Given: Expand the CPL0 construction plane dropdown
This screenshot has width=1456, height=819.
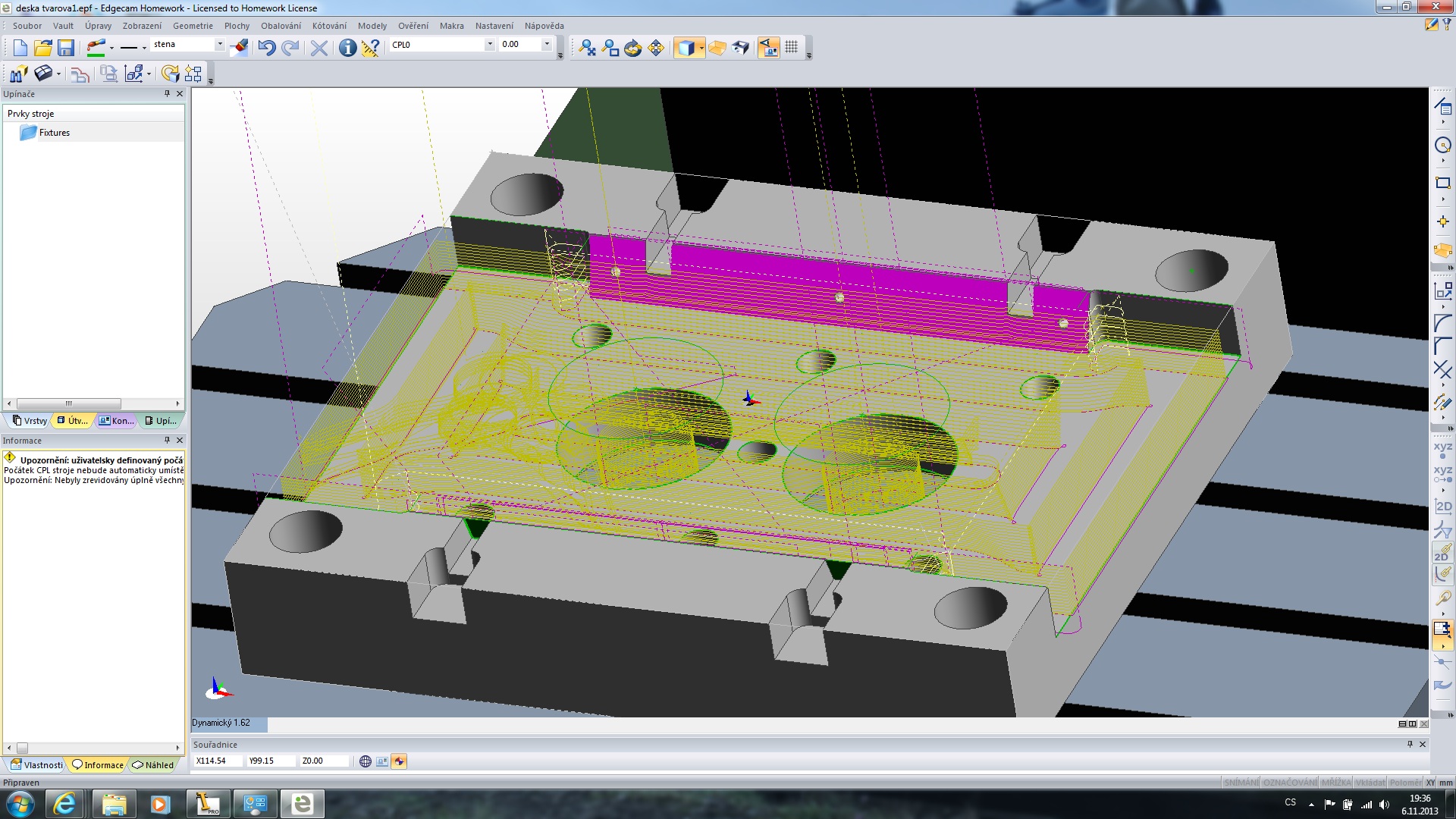Looking at the screenshot, I should (490, 45).
